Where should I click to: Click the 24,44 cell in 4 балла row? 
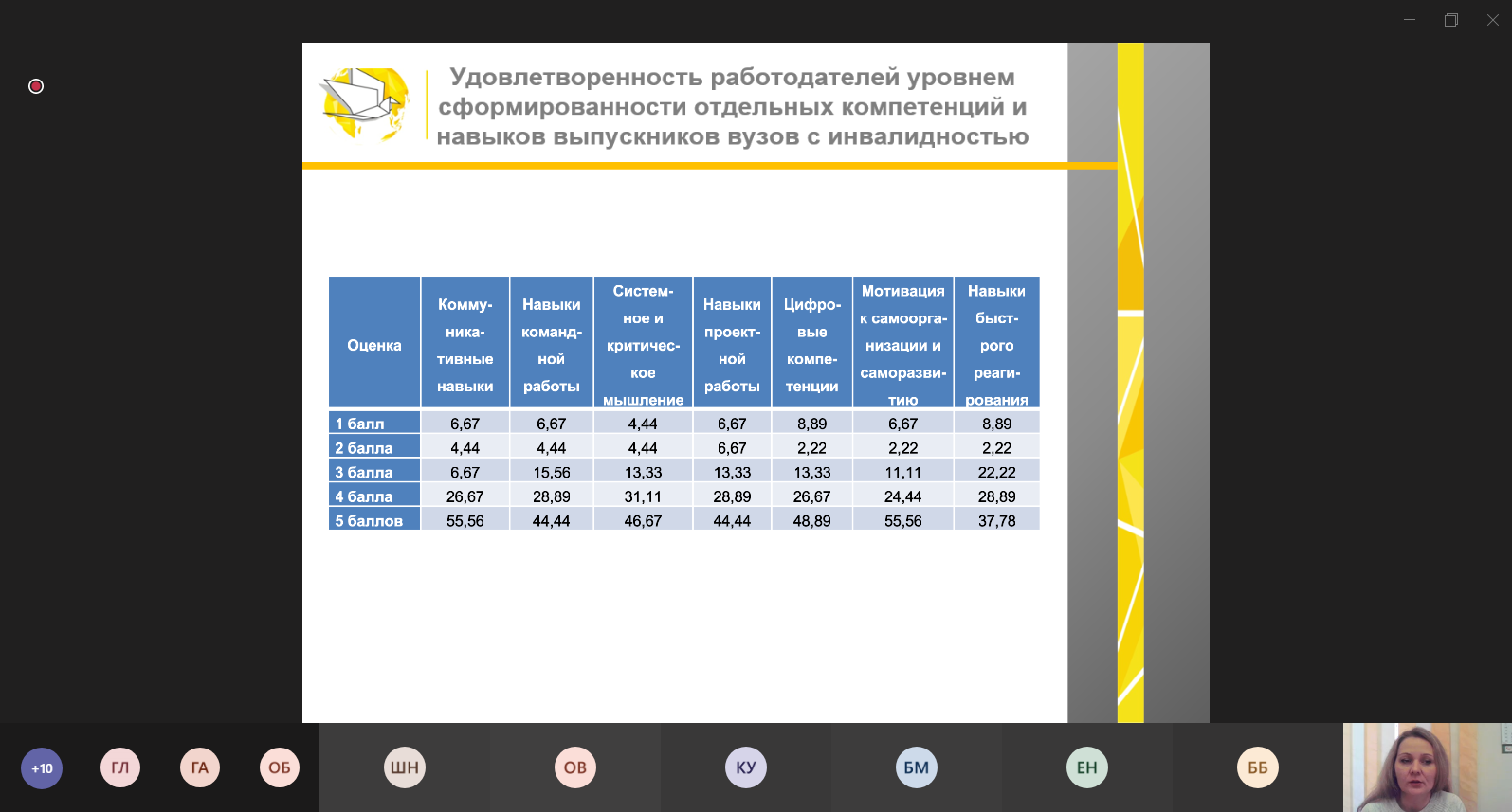[903, 496]
